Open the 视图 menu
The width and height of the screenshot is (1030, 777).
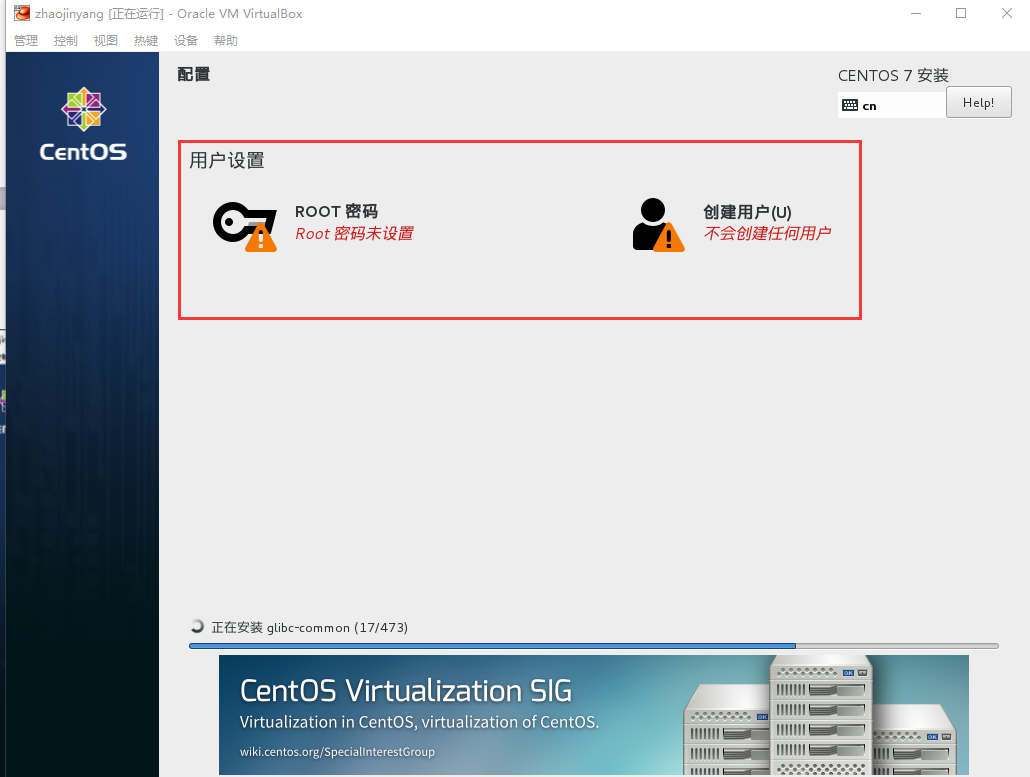pos(106,41)
